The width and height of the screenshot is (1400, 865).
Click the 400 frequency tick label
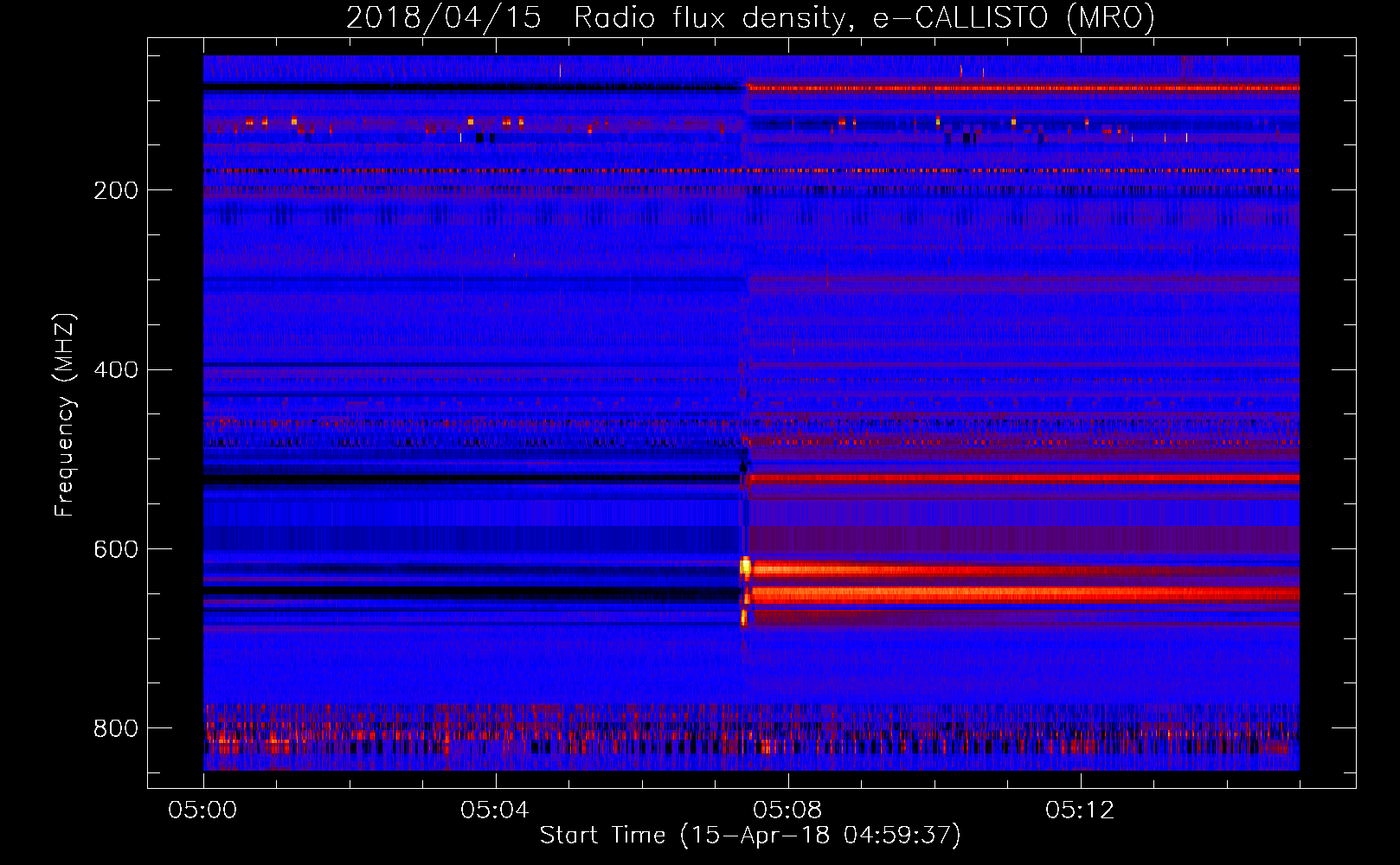coord(116,369)
